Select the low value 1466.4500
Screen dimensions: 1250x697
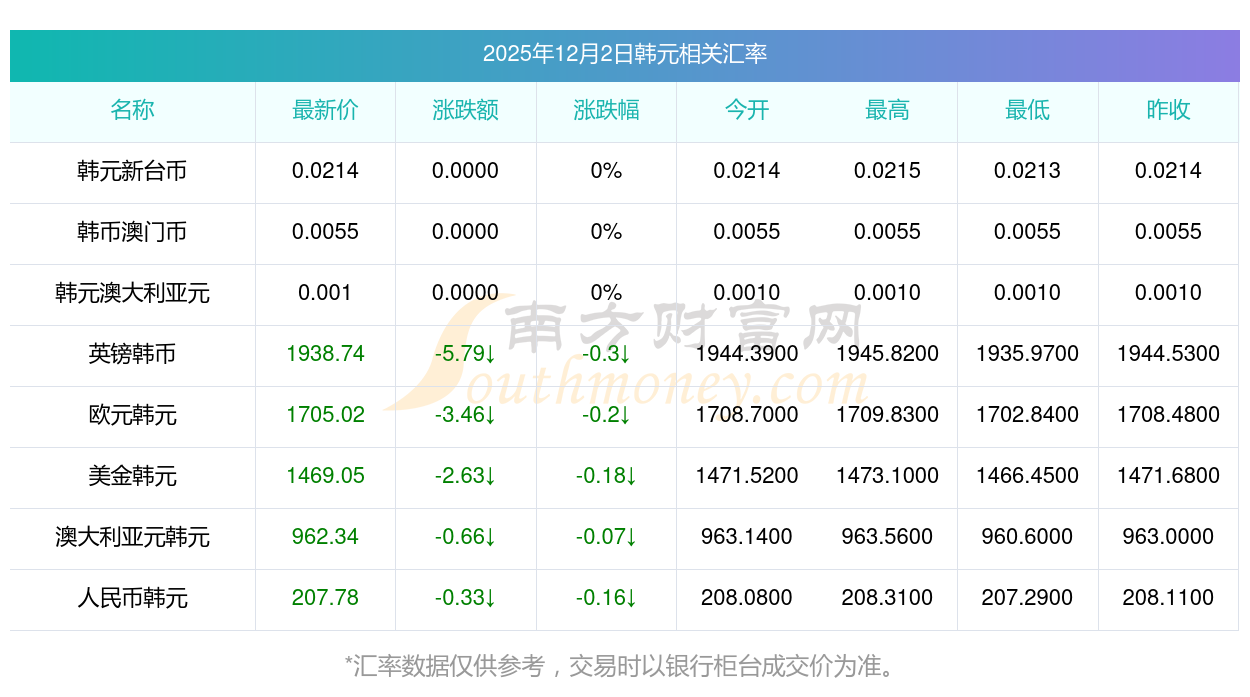pos(1027,476)
